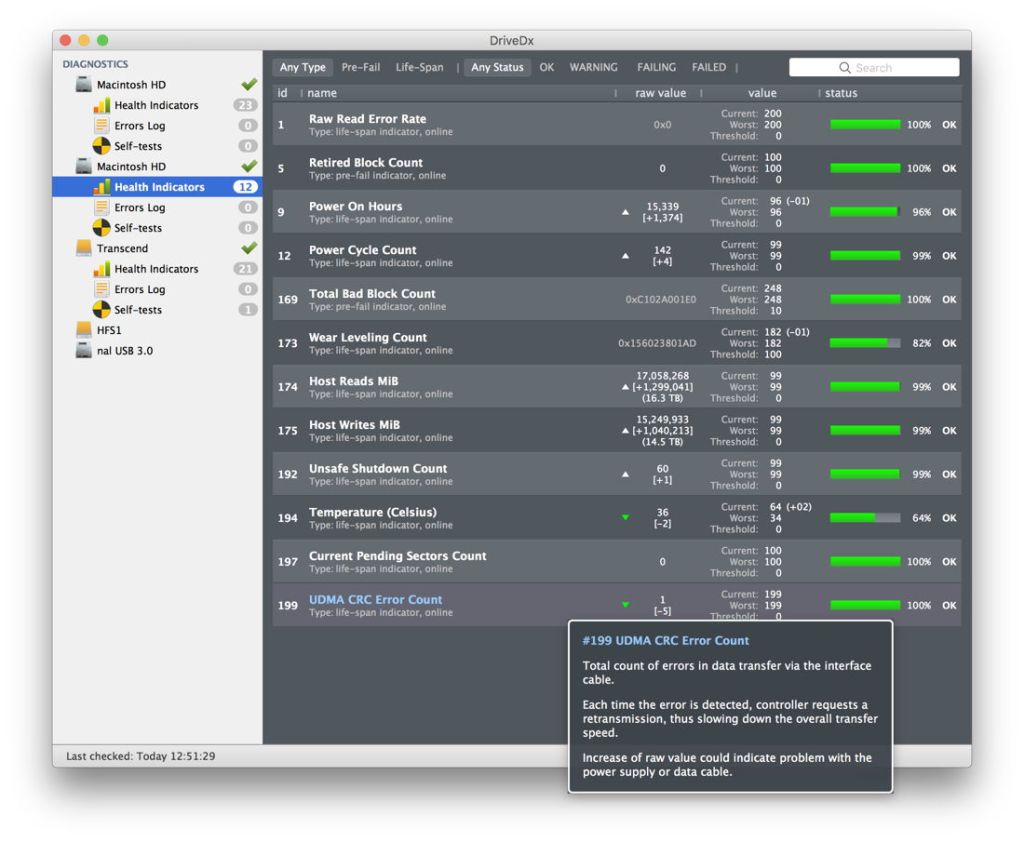
Task: Click the green down arrow in Temperature row
Action: (x=626, y=518)
